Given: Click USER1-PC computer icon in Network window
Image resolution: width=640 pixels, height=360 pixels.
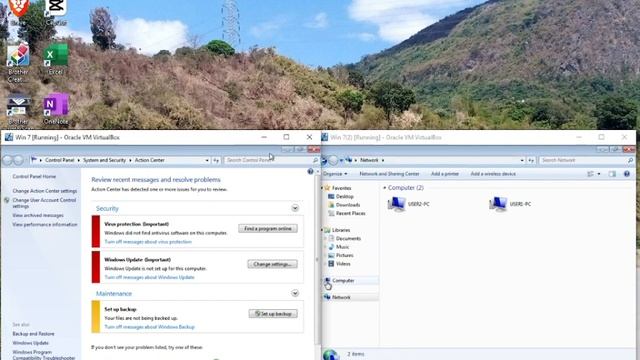Looking at the screenshot, I should pos(498,204).
